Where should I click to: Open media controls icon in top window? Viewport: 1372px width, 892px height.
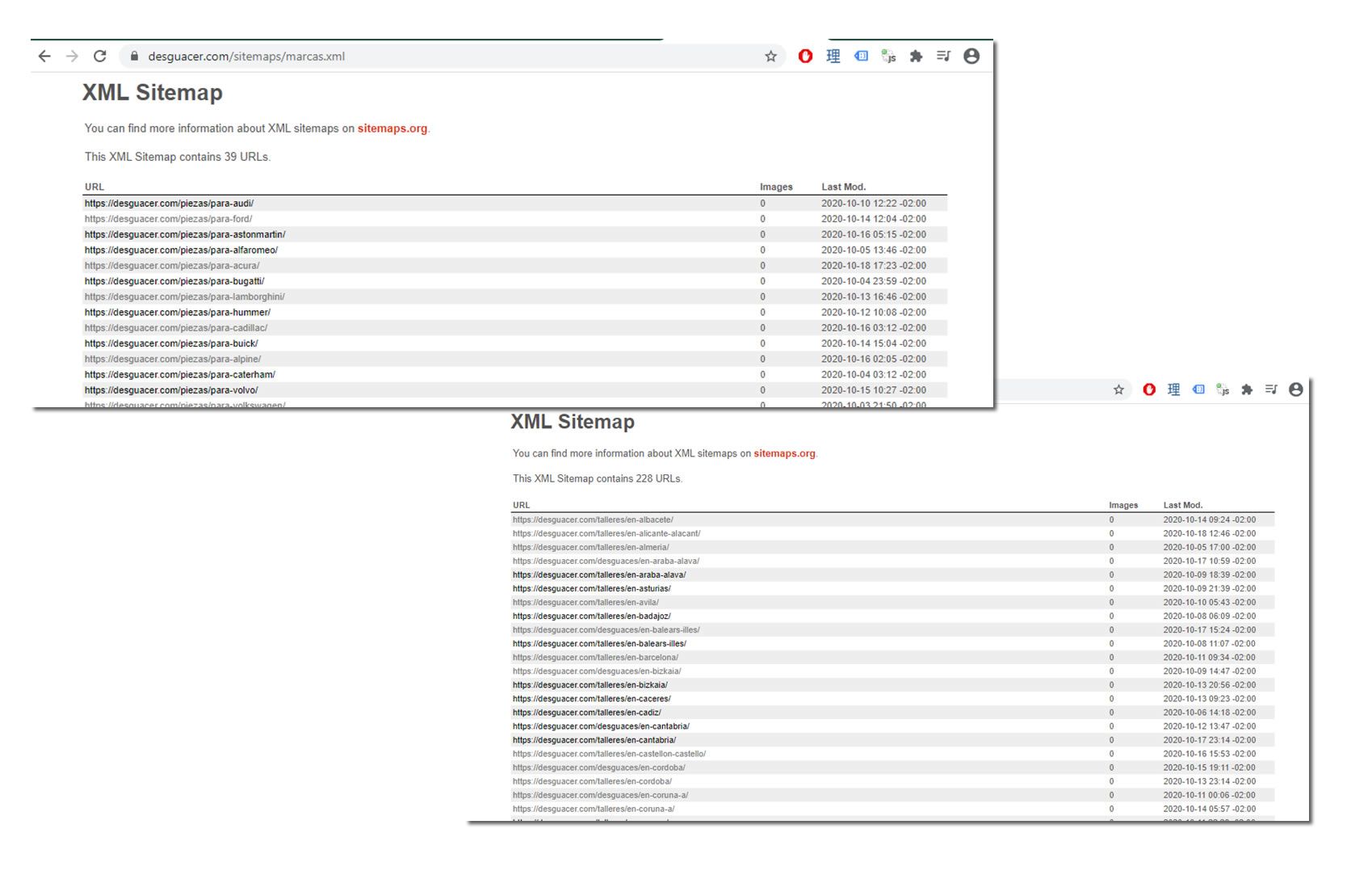[943, 57]
